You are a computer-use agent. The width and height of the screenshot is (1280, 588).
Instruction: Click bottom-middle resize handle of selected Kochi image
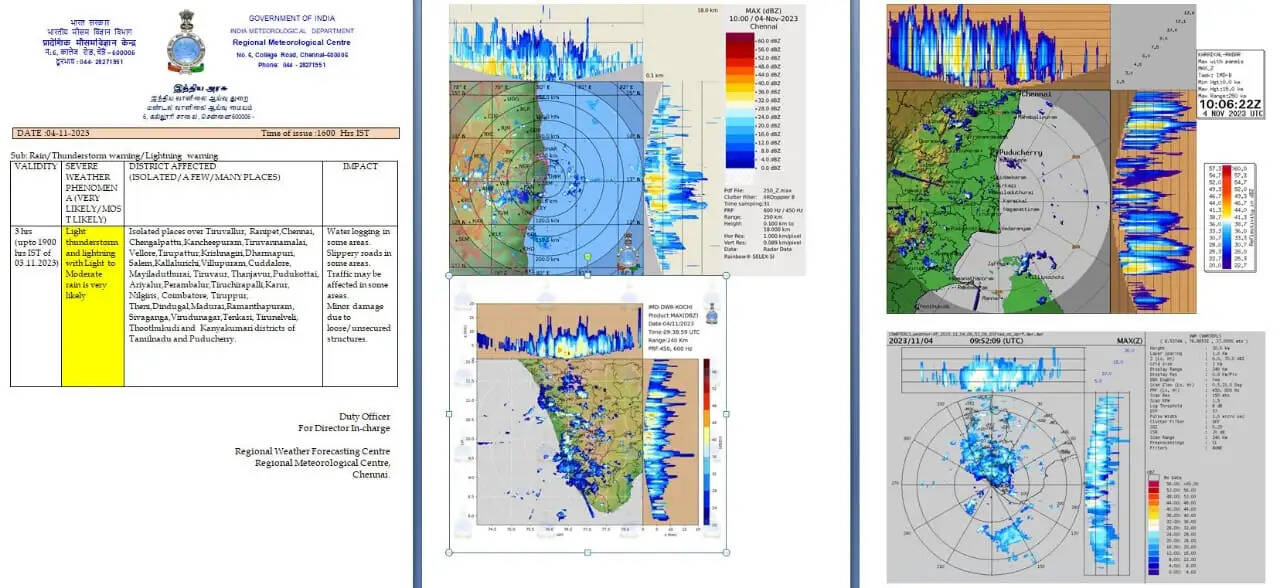pyautogui.click(x=588, y=551)
